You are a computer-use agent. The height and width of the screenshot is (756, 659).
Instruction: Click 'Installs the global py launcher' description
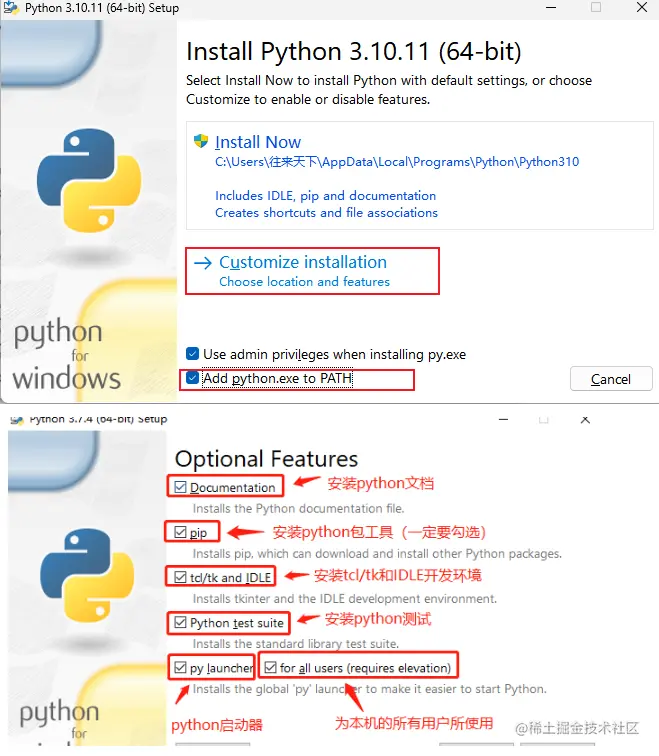pos(369,689)
